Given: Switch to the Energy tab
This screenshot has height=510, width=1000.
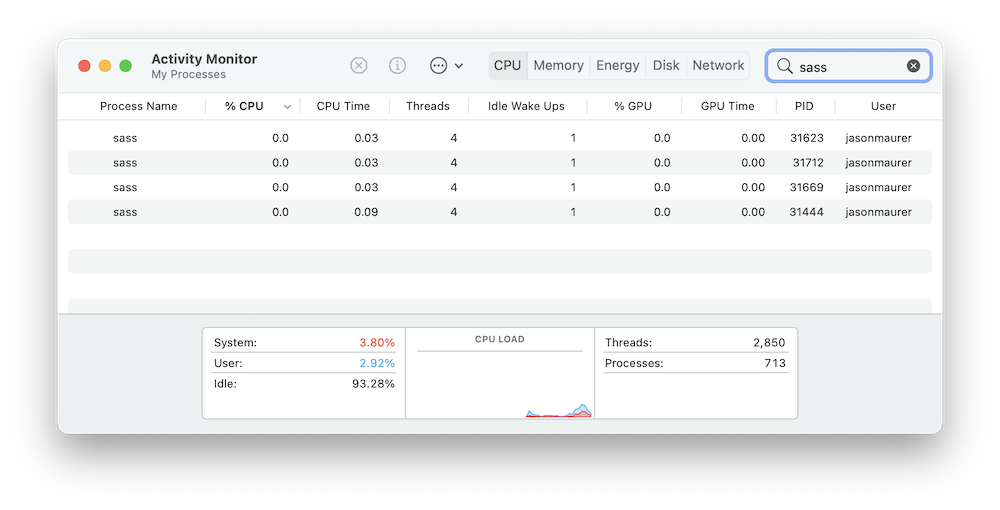Looking at the screenshot, I should [x=617, y=66].
